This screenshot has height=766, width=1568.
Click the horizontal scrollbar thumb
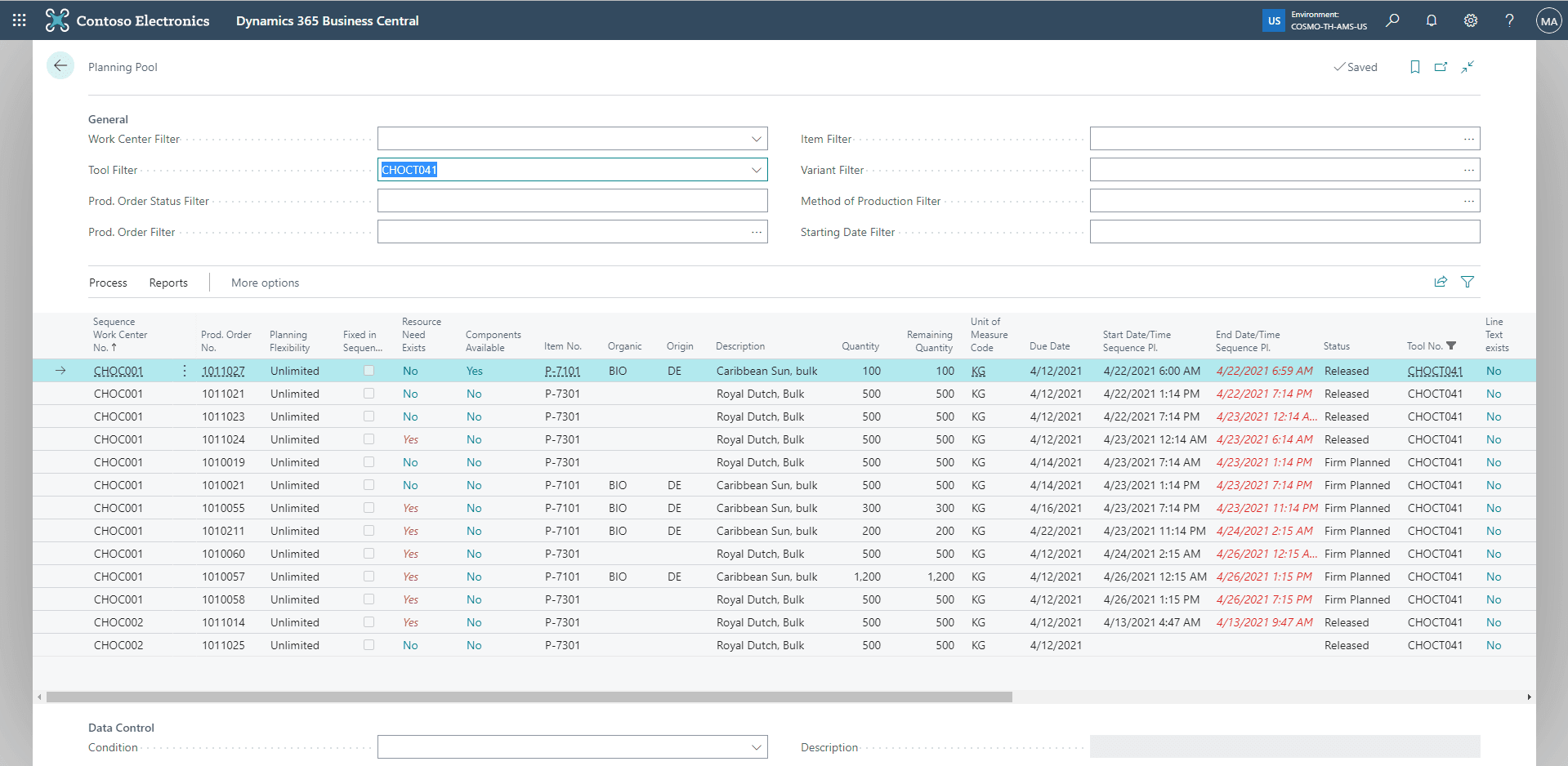tap(529, 697)
